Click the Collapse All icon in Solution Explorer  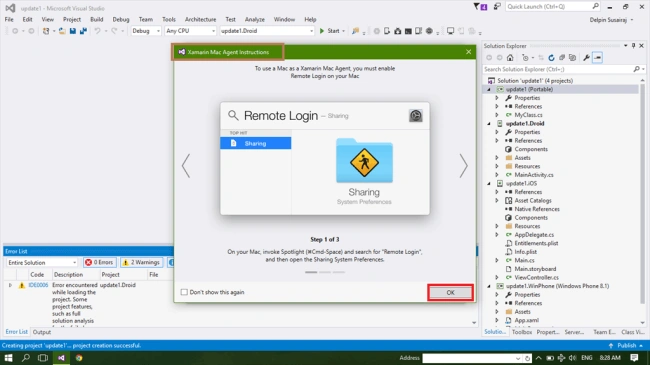(x=562, y=58)
